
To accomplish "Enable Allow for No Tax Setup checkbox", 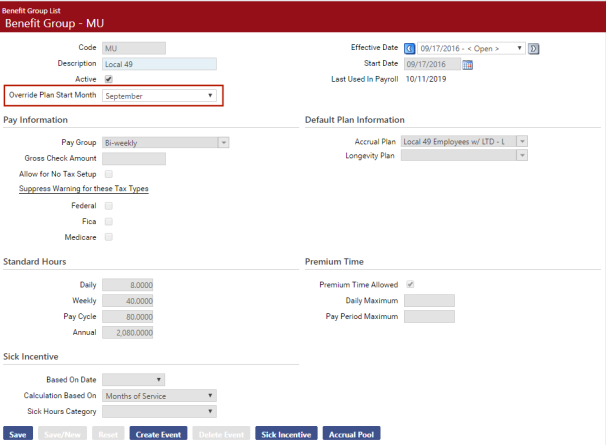I will 108,174.
